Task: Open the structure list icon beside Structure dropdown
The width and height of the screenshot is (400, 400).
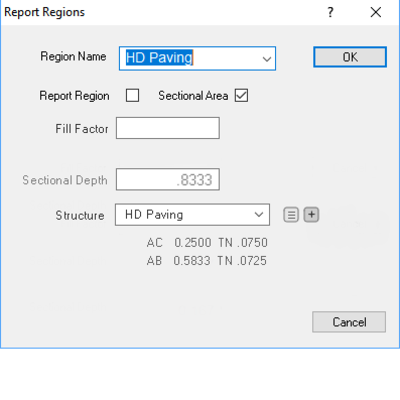Action: click(x=291, y=215)
